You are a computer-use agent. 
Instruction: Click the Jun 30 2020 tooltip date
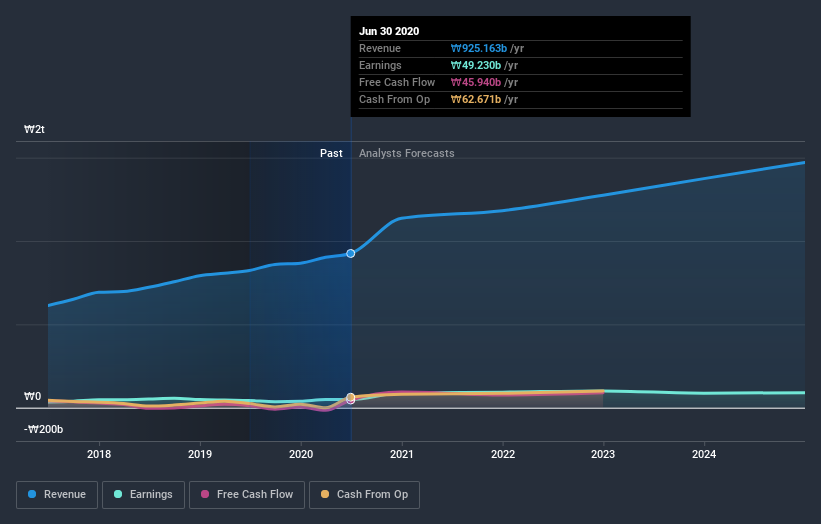coord(389,31)
